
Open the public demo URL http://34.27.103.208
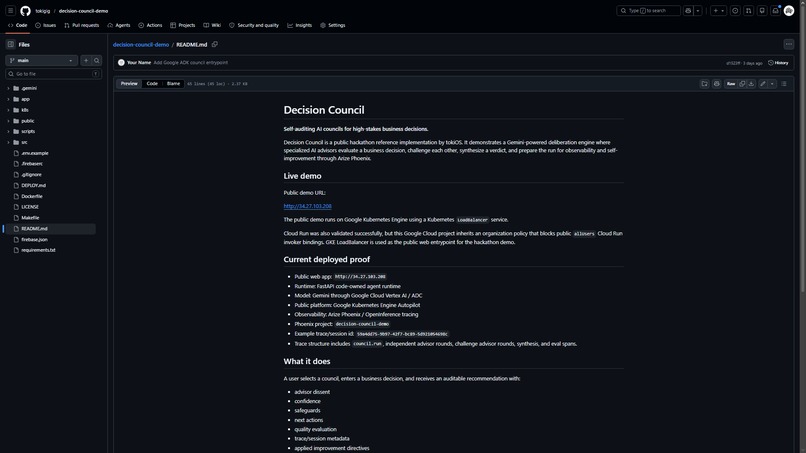point(307,206)
